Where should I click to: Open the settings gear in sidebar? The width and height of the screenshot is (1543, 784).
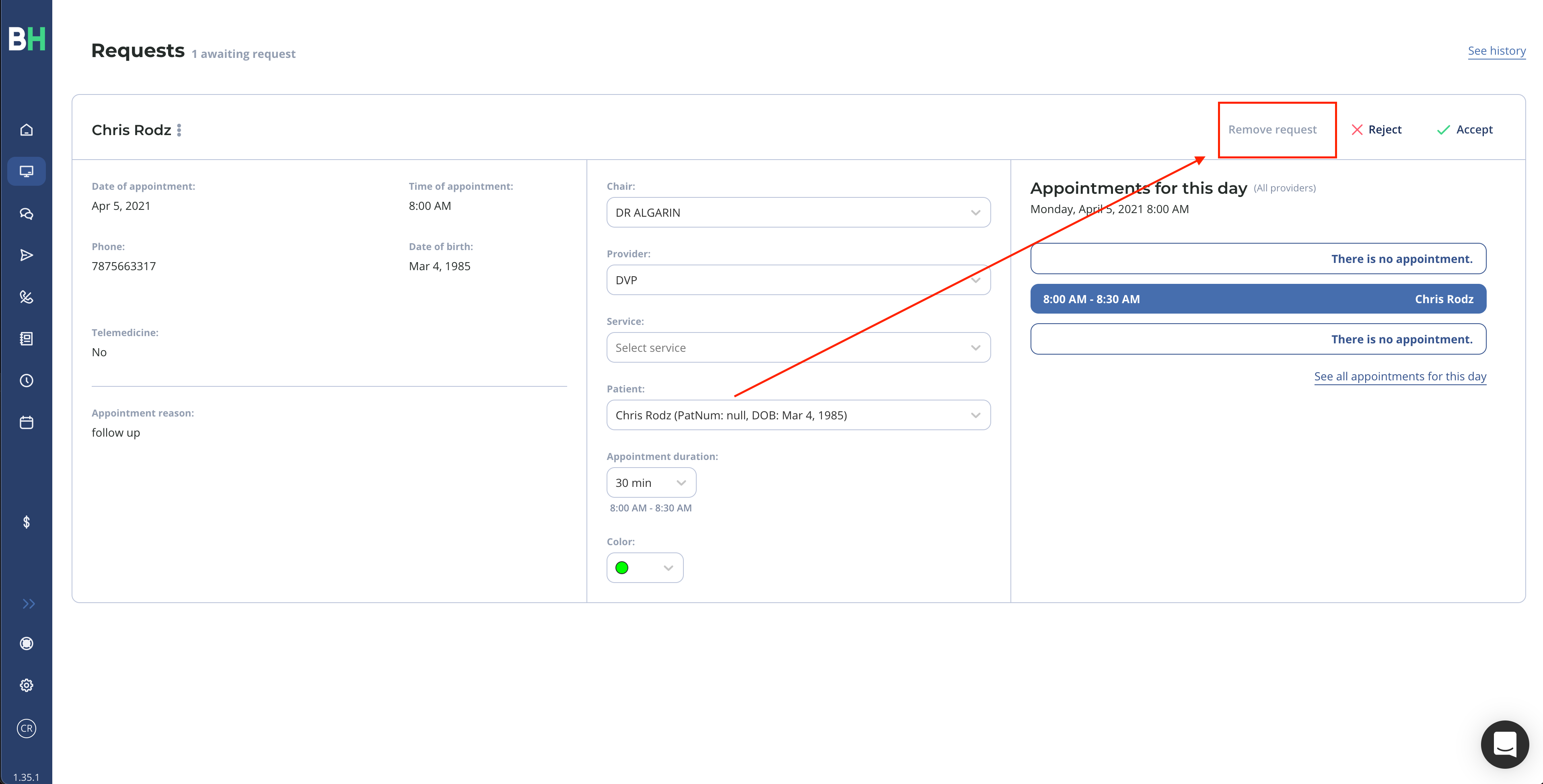pos(27,685)
